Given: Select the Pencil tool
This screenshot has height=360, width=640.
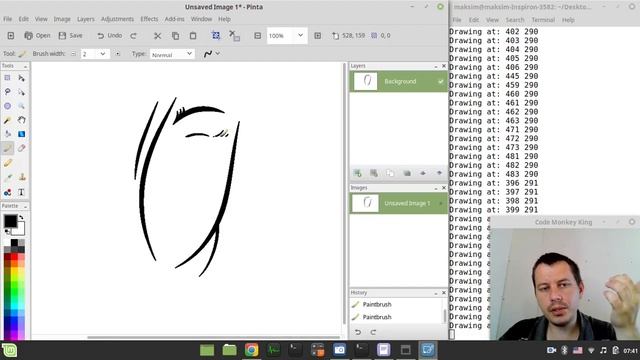Looking at the screenshot, I should point(7,163).
